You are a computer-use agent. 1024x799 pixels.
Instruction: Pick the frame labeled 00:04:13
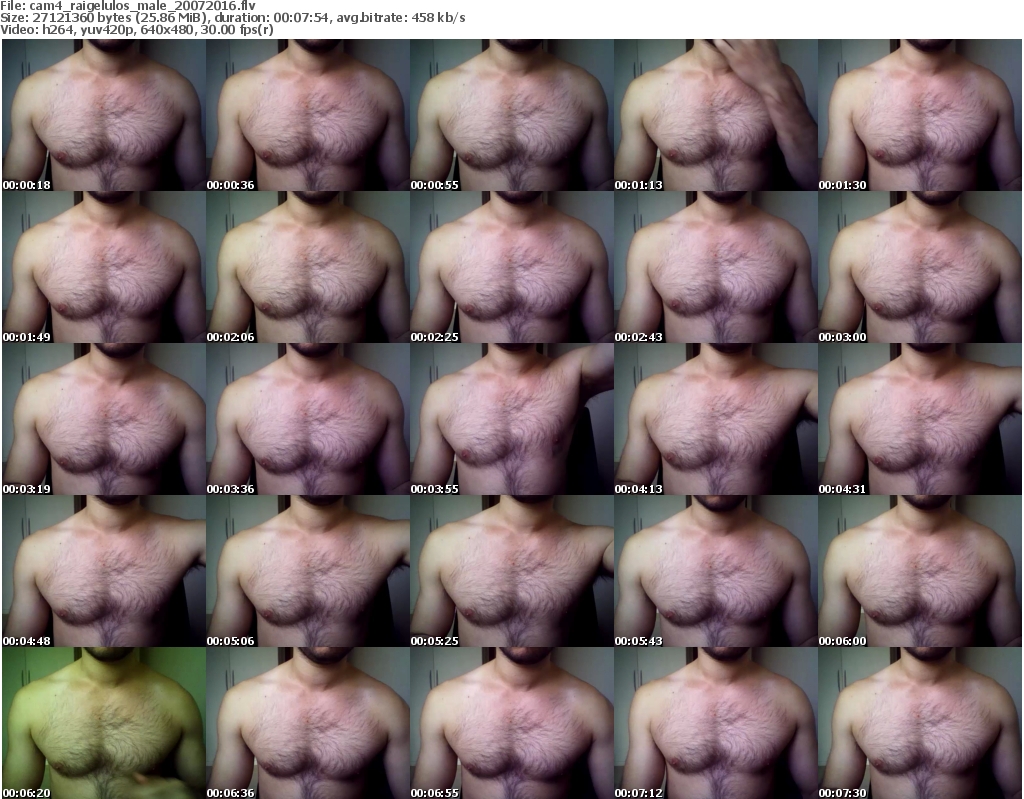716,419
